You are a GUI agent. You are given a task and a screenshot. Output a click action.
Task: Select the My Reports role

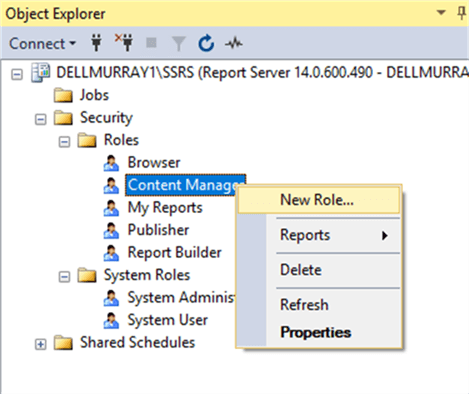pyautogui.click(x=165, y=208)
